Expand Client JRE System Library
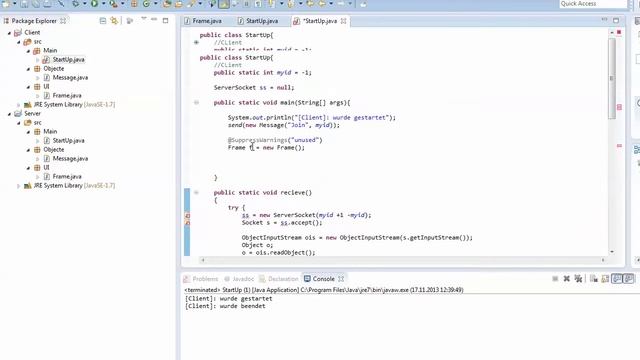 pos(19,104)
